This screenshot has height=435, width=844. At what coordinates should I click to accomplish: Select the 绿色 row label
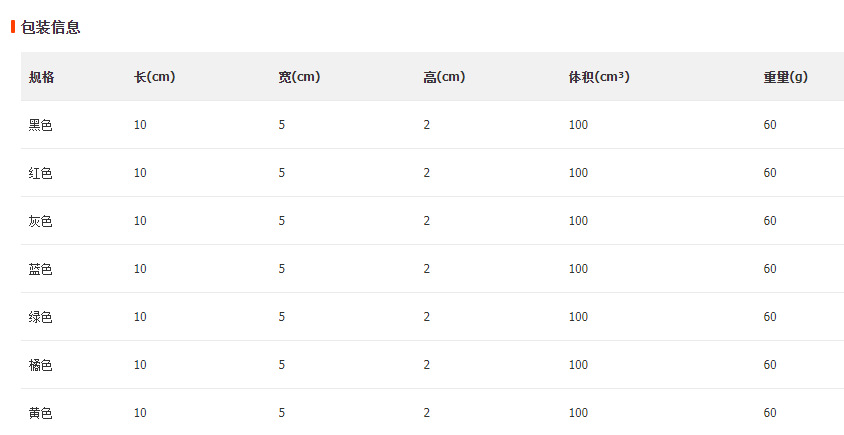point(40,317)
